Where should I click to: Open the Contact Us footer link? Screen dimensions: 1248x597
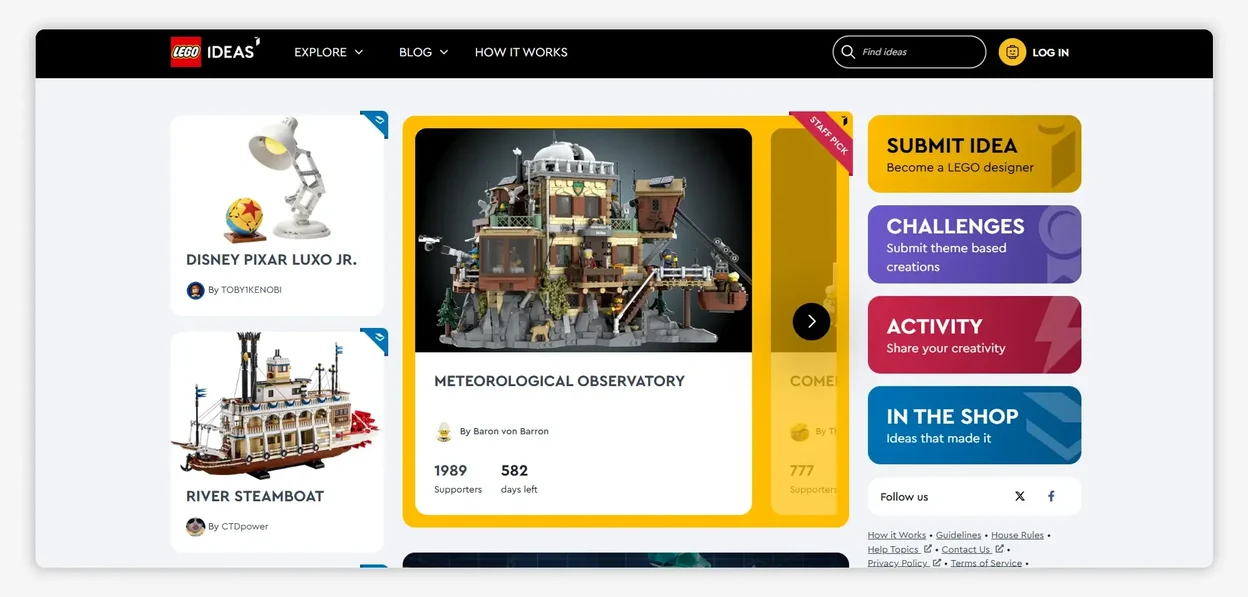coord(972,549)
